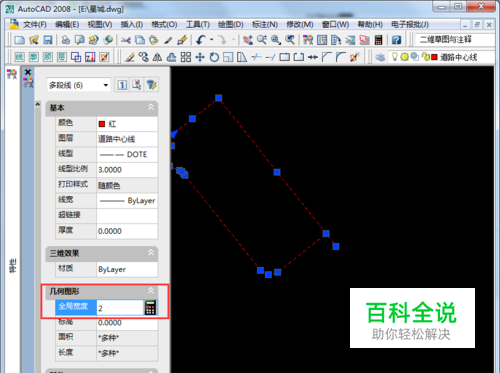
Task: Click the Zoom Window magnifier icon
Action: 275,40
